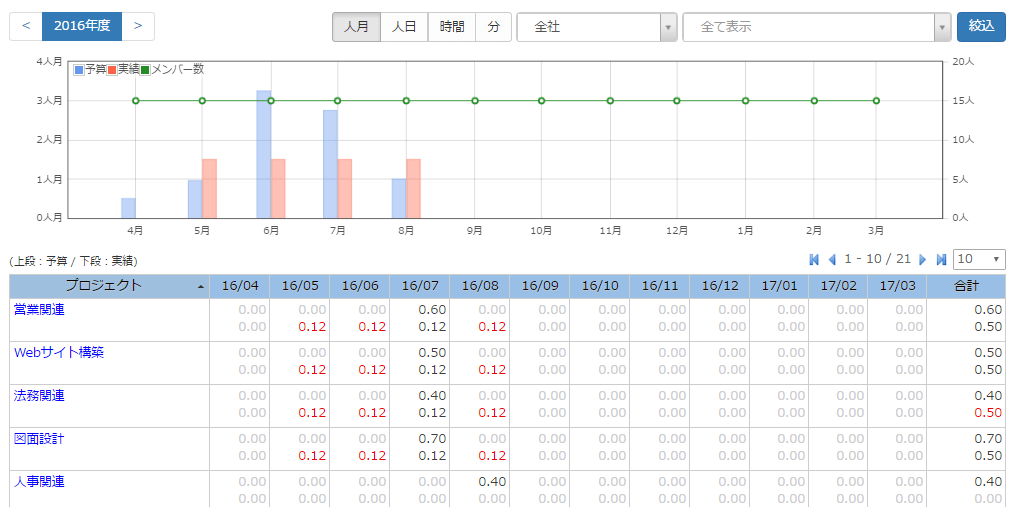
Task: Open rows-per-page dropdown showing 10
Action: pos(979,260)
